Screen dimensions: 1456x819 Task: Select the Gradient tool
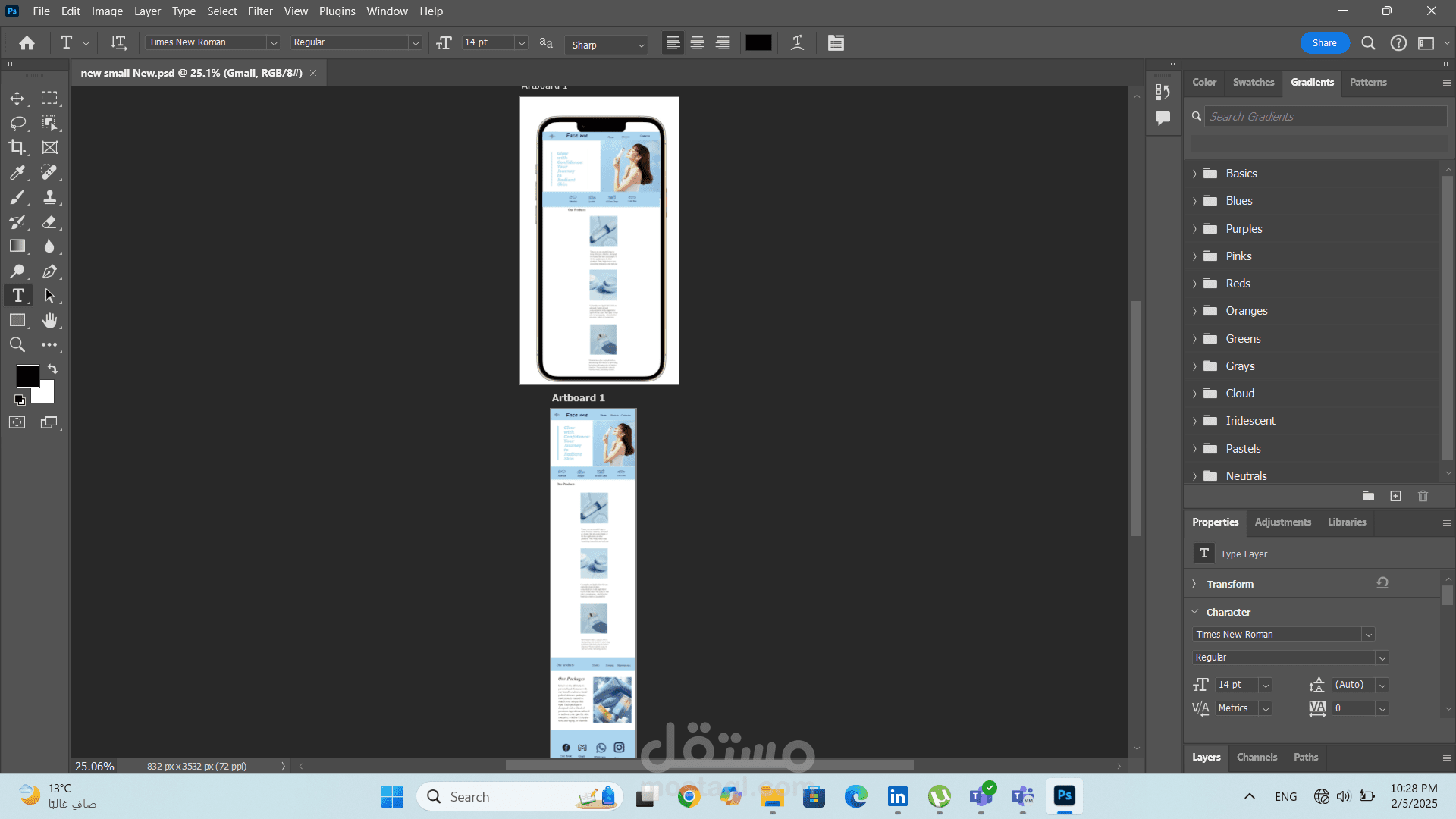tap(17, 246)
